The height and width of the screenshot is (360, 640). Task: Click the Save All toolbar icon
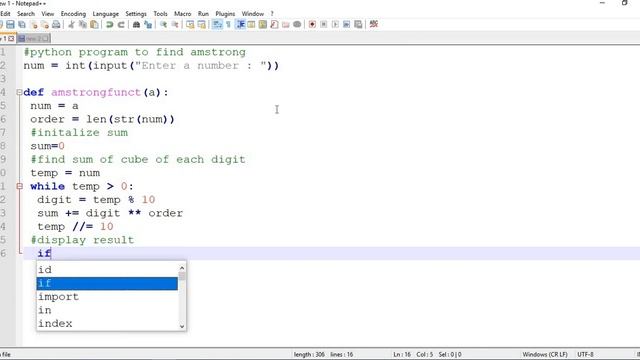click(x=22, y=24)
